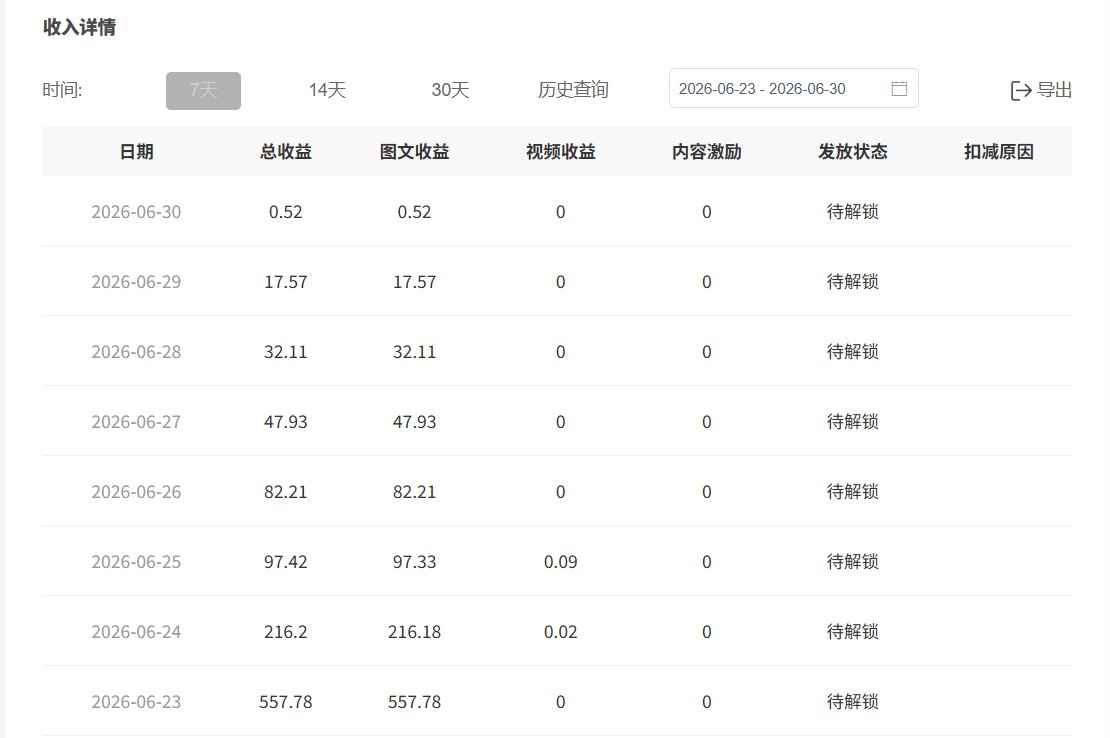Click 待解锁 status in 2026-06-29 row
The image size is (1110, 738).
(x=853, y=282)
